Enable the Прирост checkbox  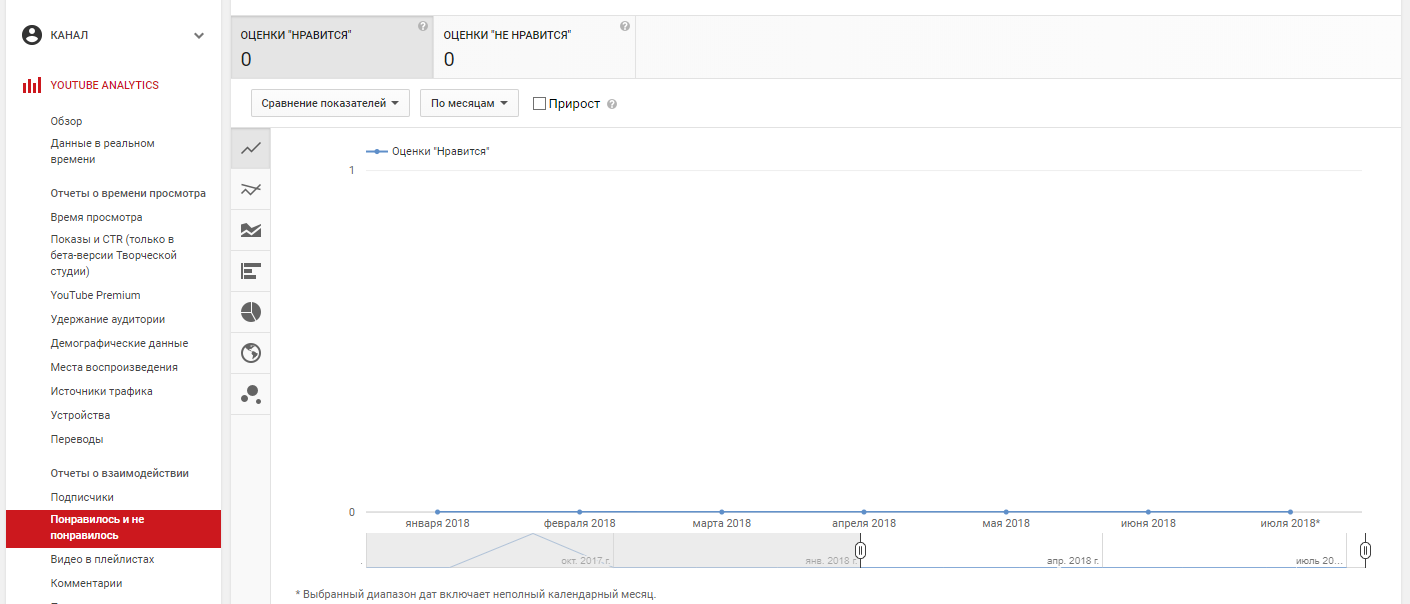point(540,104)
